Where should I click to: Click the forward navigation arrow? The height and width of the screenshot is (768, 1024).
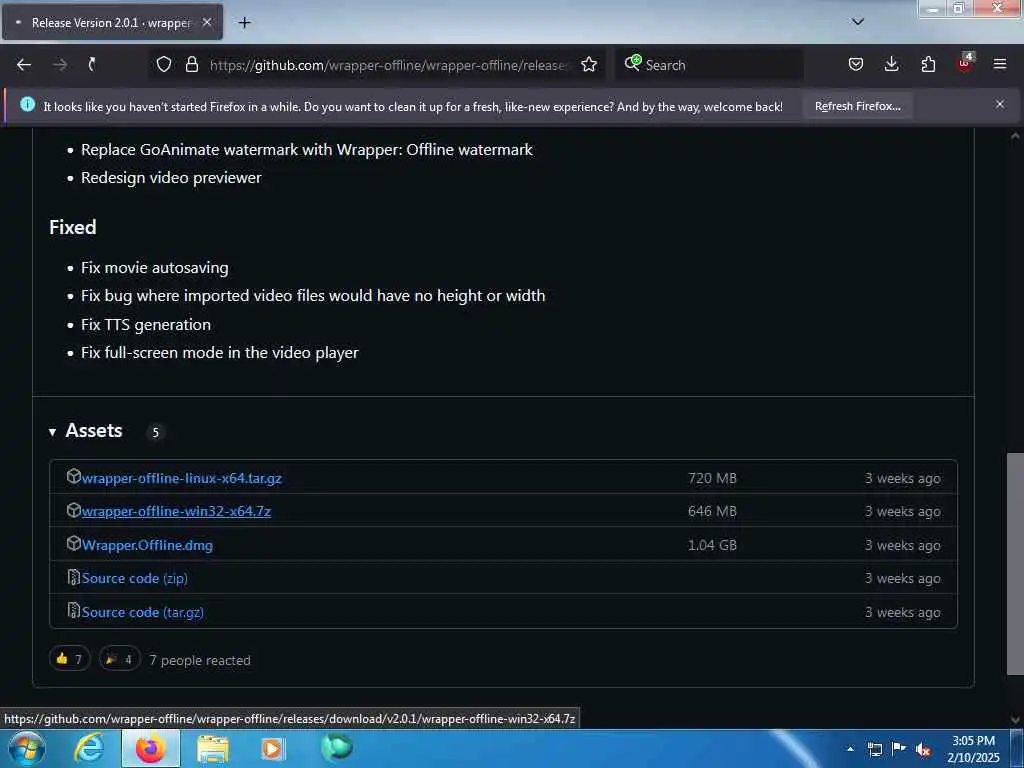coord(60,65)
